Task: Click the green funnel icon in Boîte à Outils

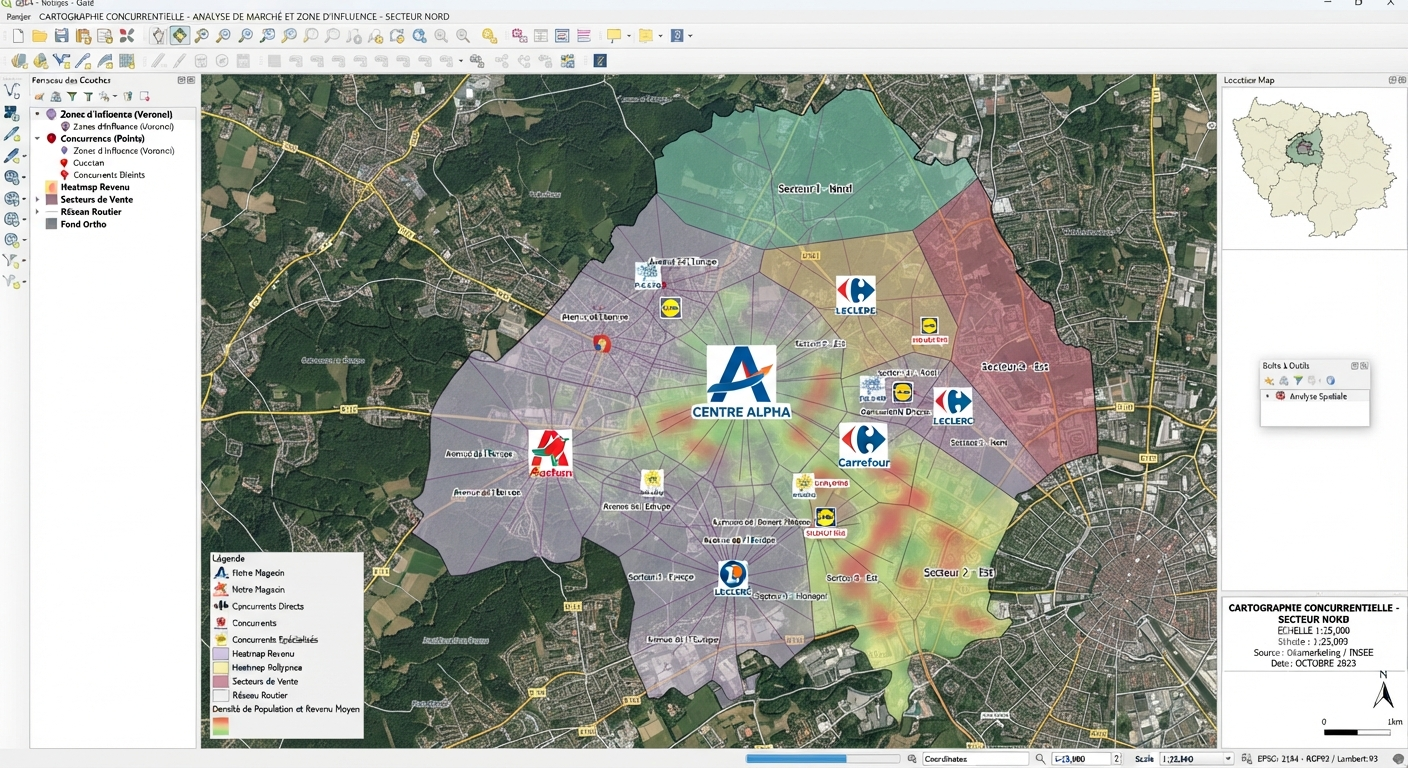Action: coord(1298,380)
